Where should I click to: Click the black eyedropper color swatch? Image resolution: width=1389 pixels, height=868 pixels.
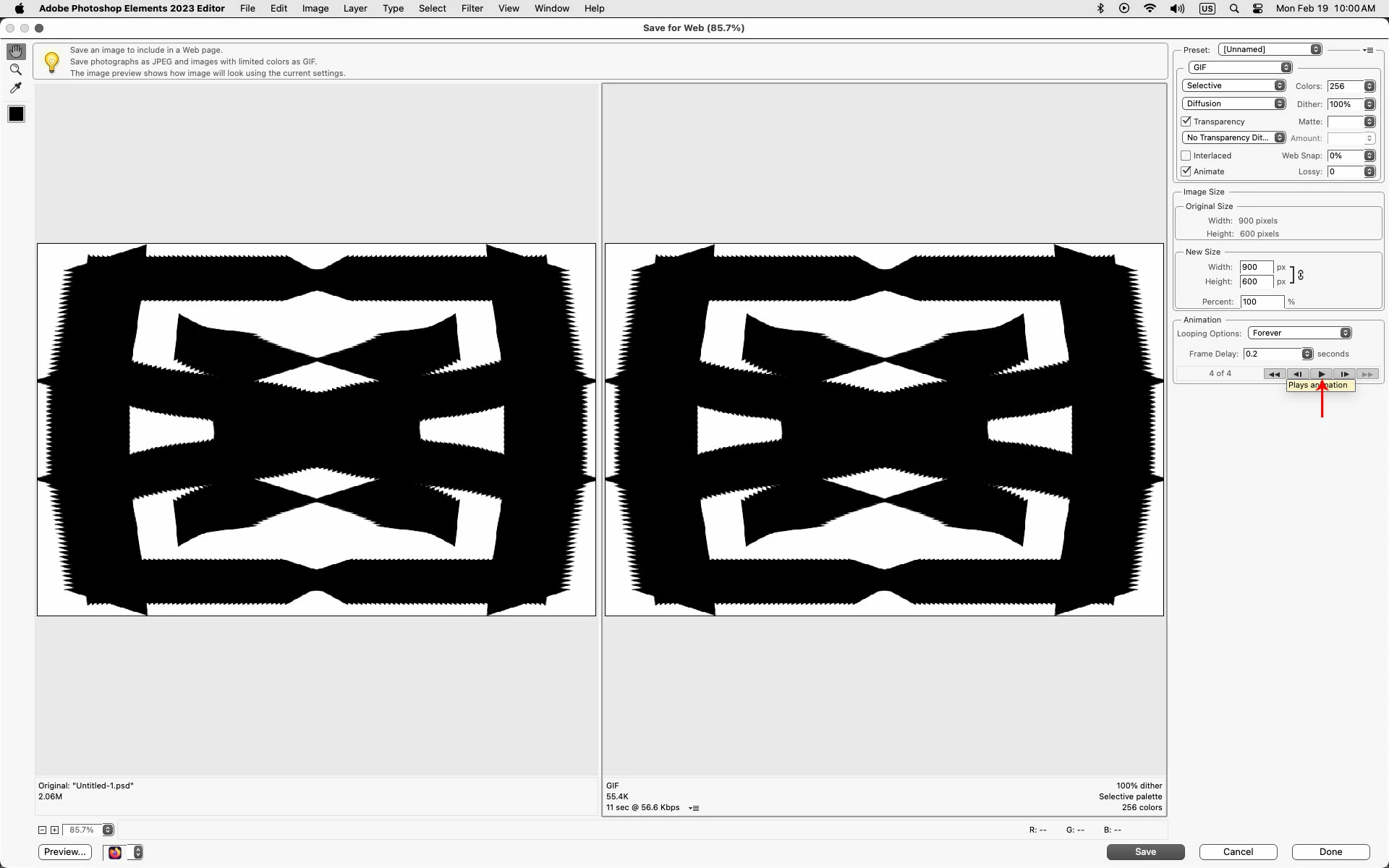[x=16, y=114]
